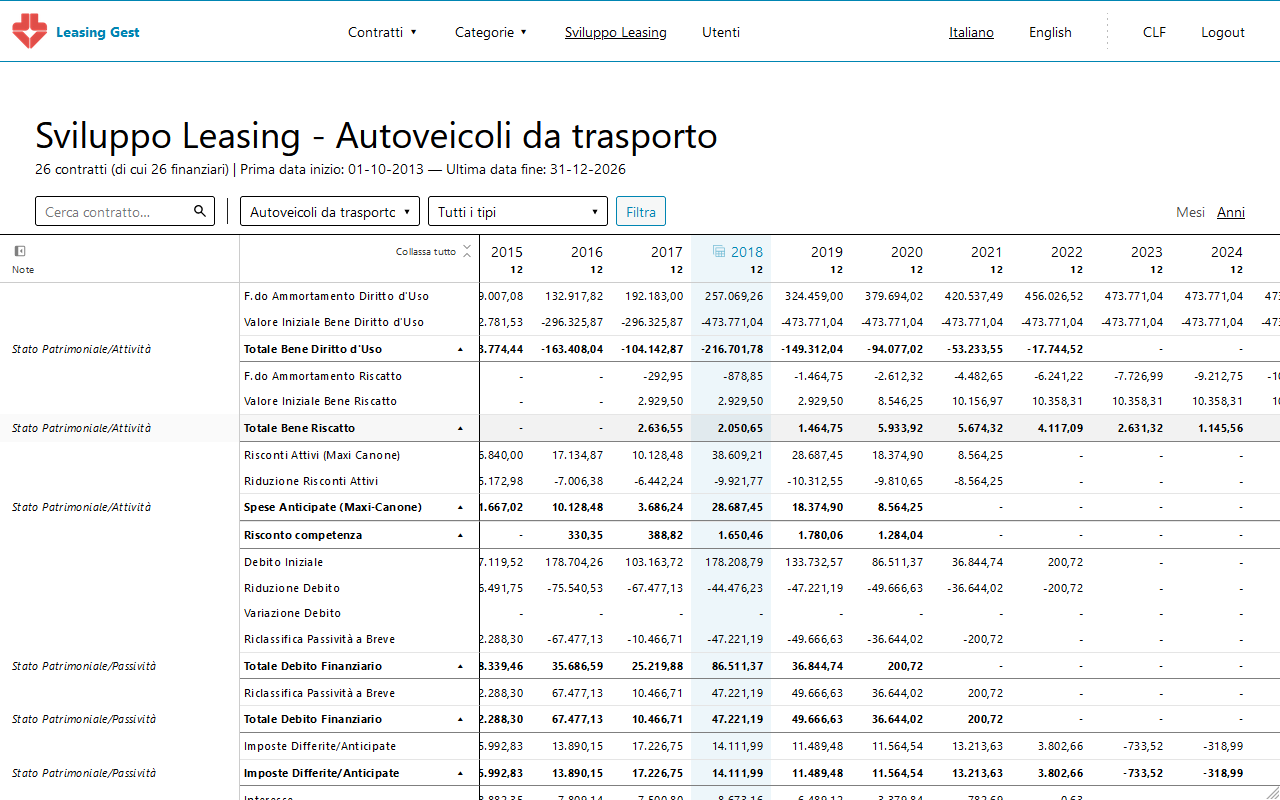This screenshot has width=1280, height=800.
Task: Click the Valore Iniziale Bene Diritto d'Uso label
Action: pos(334,322)
